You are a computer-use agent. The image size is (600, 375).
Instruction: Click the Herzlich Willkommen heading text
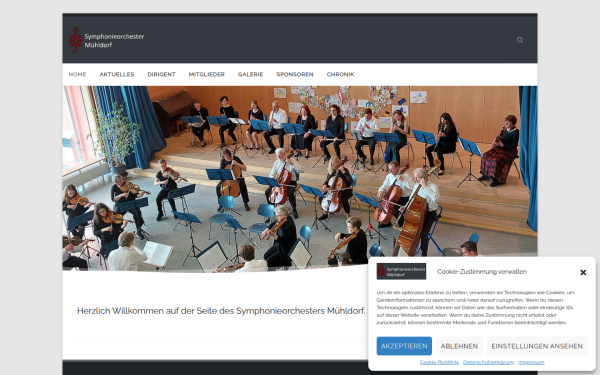[x=221, y=311]
